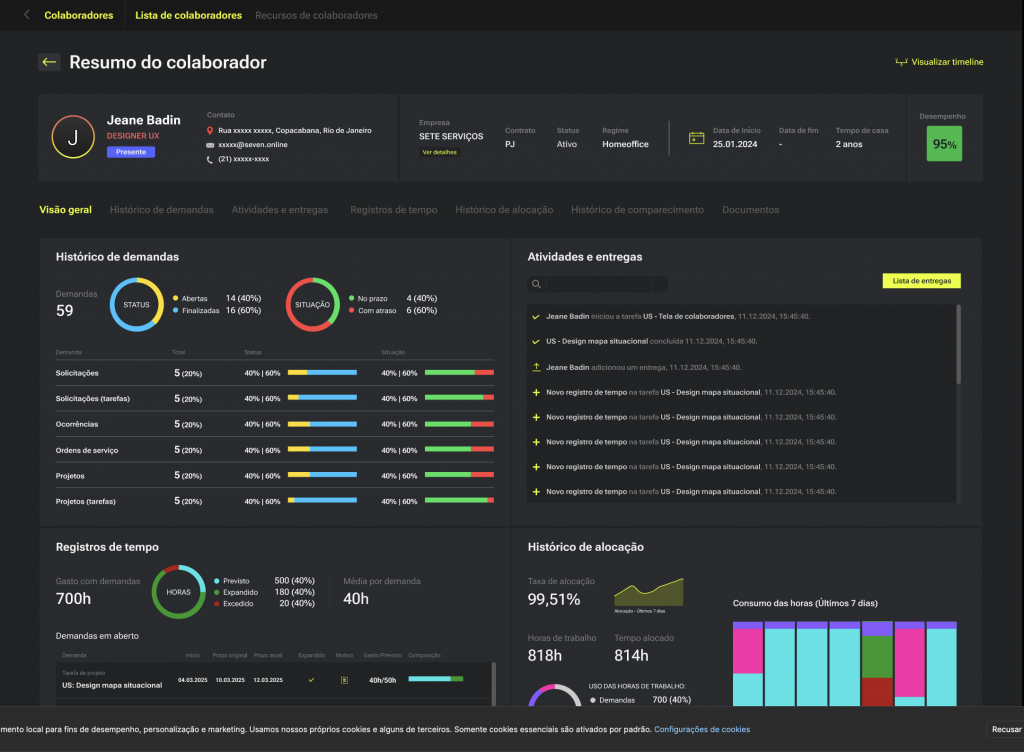Click the 'Solicitações (tarefas)' row label

tap(93, 399)
